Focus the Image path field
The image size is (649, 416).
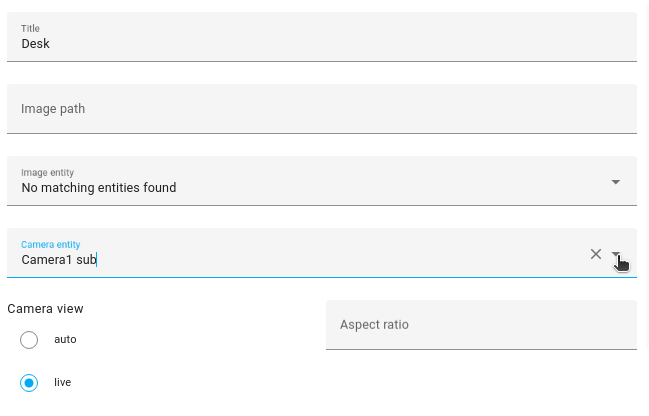(x=321, y=109)
